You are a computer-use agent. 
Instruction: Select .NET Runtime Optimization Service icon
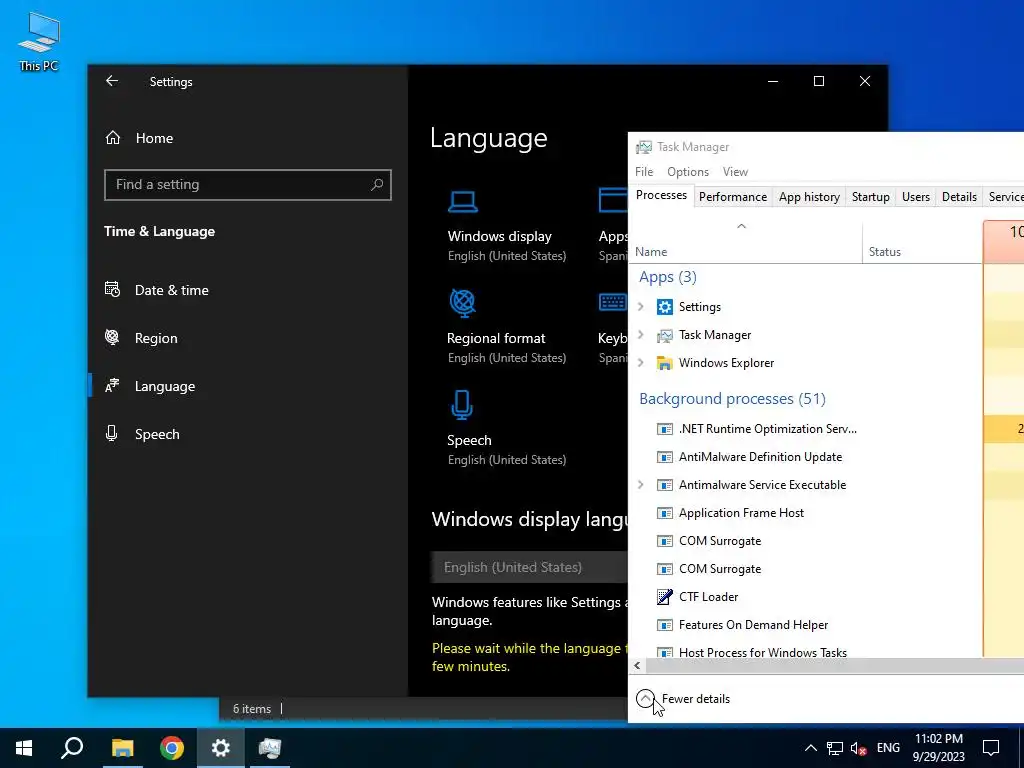click(665, 429)
